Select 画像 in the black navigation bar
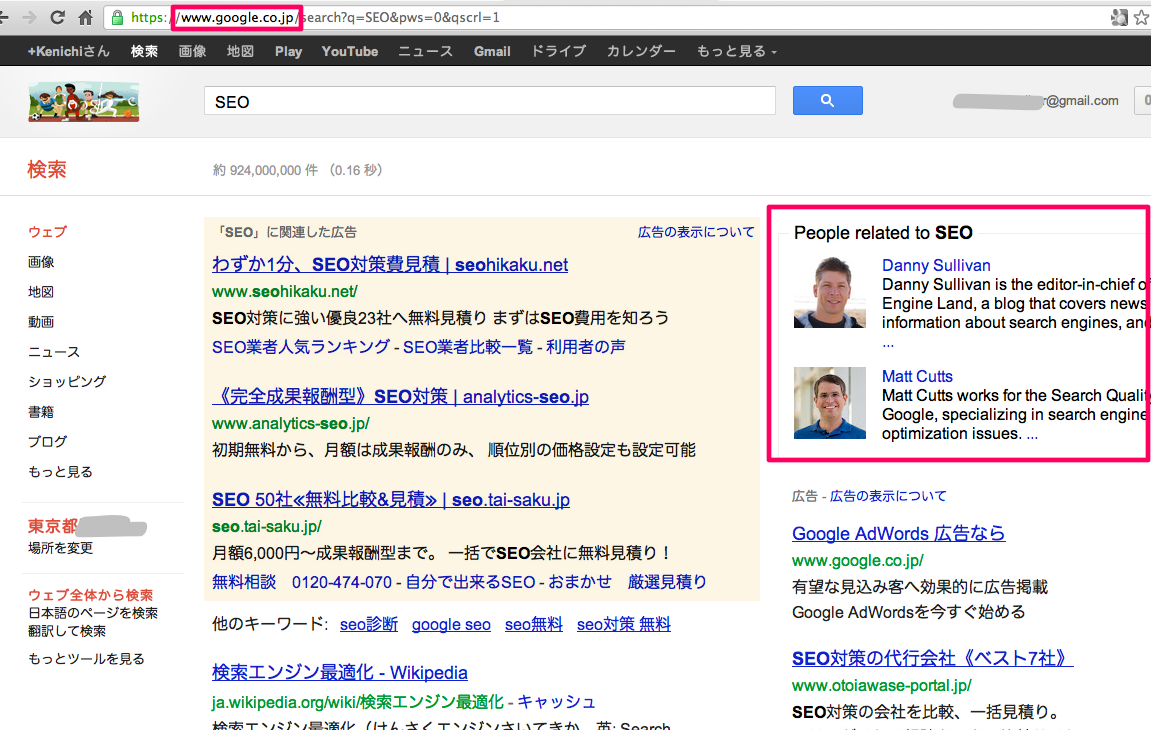This screenshot has height=730, width=1151. (x=192, y=51)
